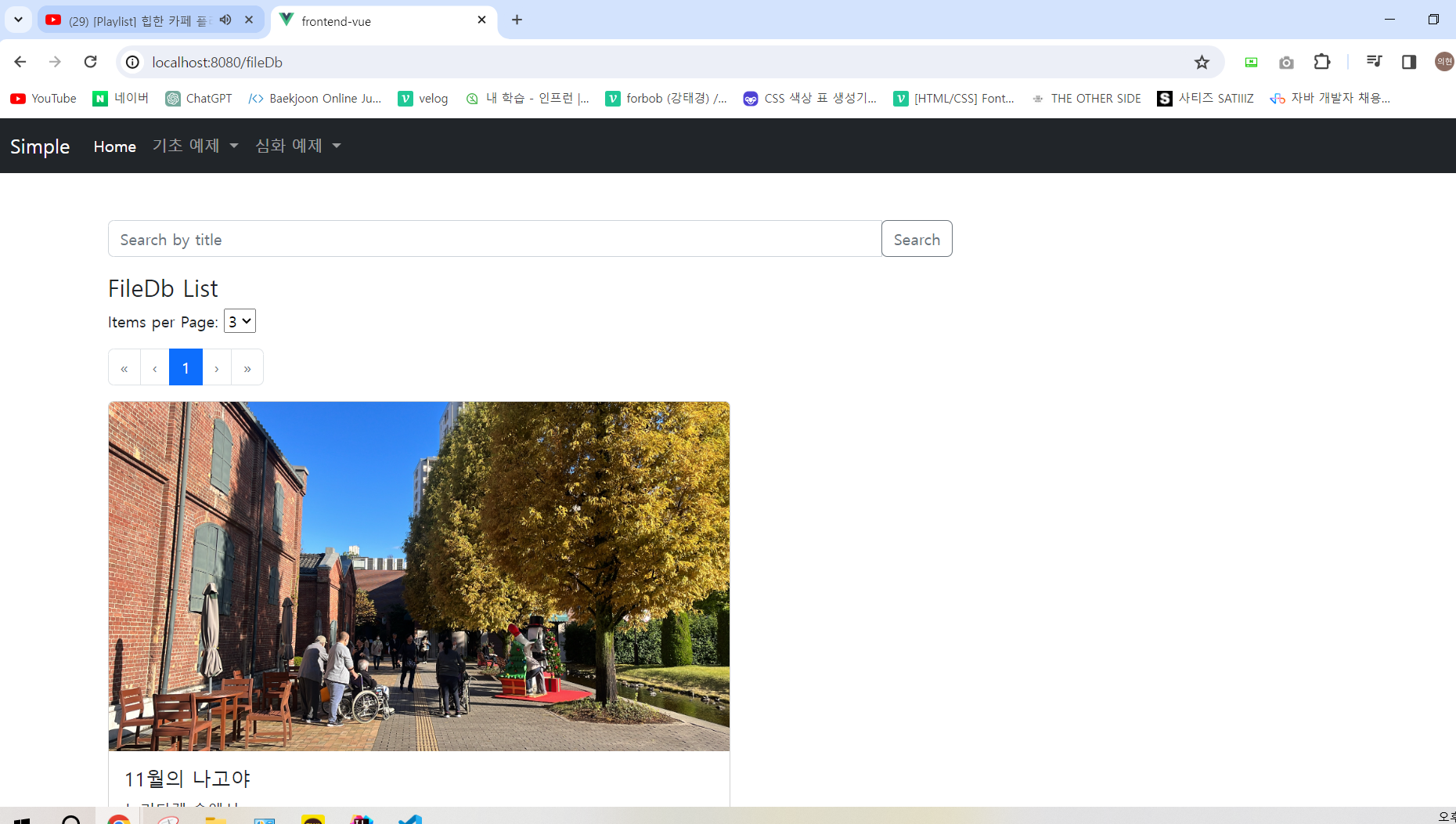
Task: Open the 내 학습 - 인프런 bookmark
Action: coord(528,98)
